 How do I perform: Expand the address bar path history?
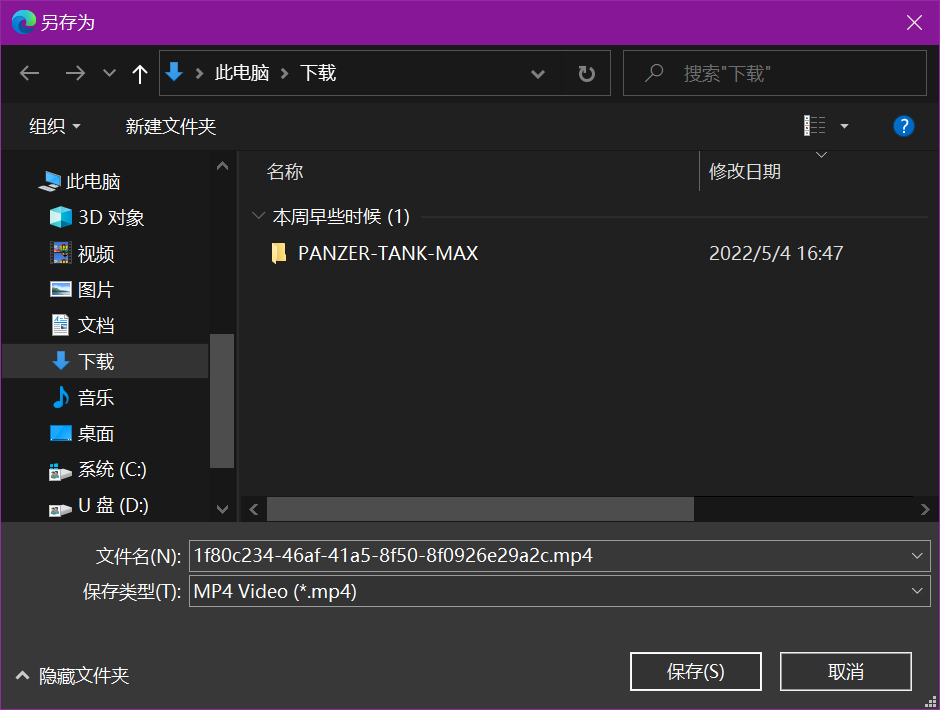(x=538, y=73)
